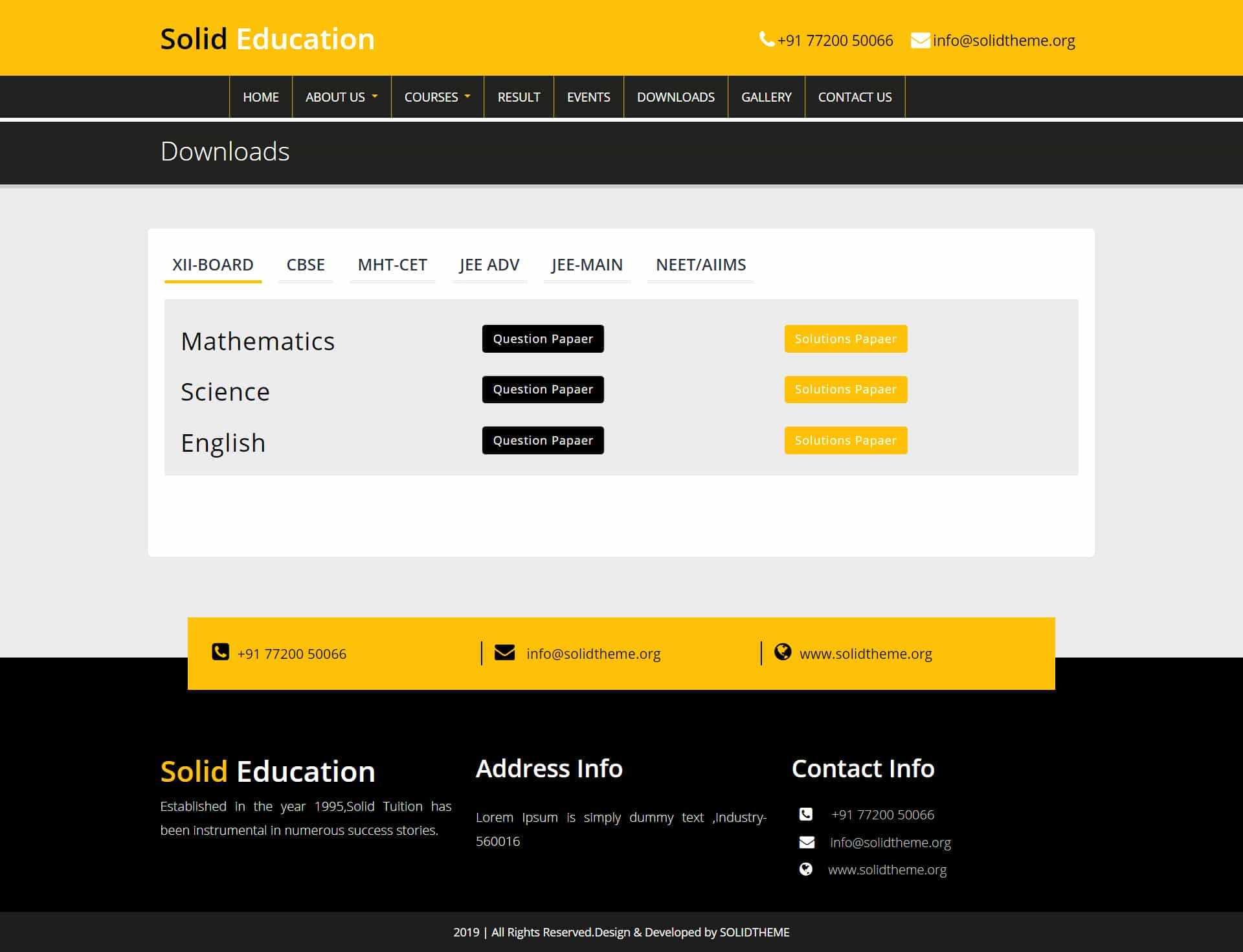Image resolution: width=1243 pixels, height=952 pixels.
Task: Click the email address under Contact Info
Action: [x=890, y=842]
